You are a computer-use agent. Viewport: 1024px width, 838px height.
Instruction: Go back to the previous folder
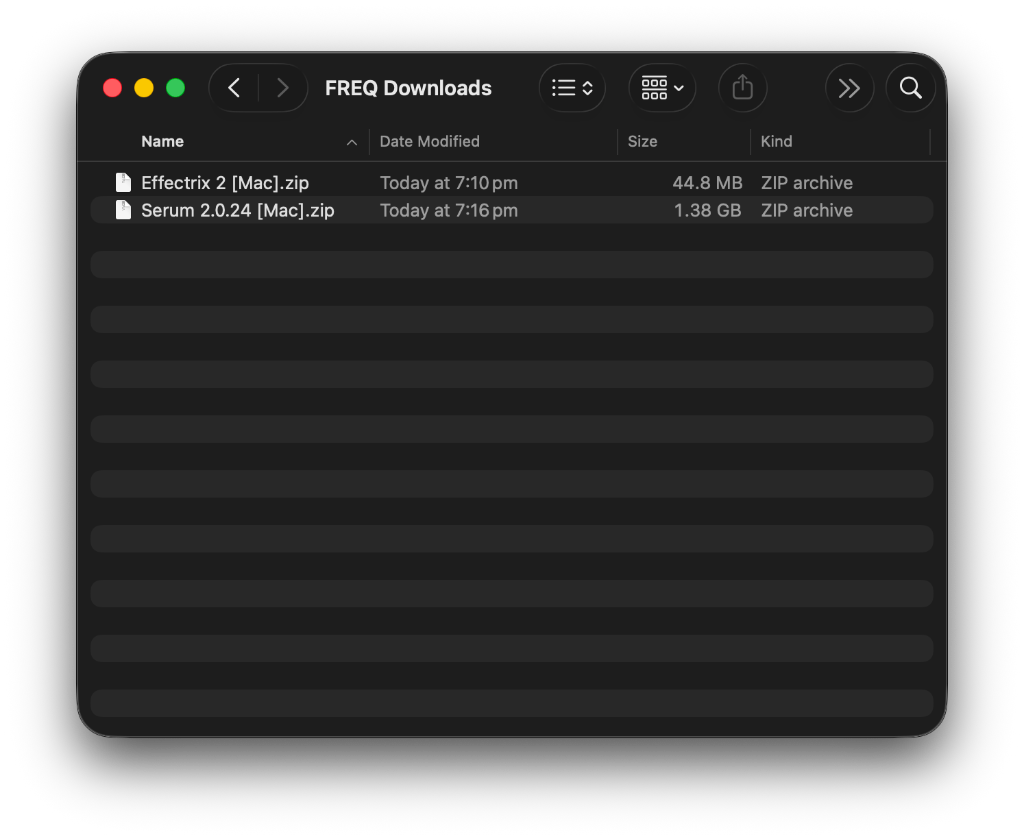234,88
